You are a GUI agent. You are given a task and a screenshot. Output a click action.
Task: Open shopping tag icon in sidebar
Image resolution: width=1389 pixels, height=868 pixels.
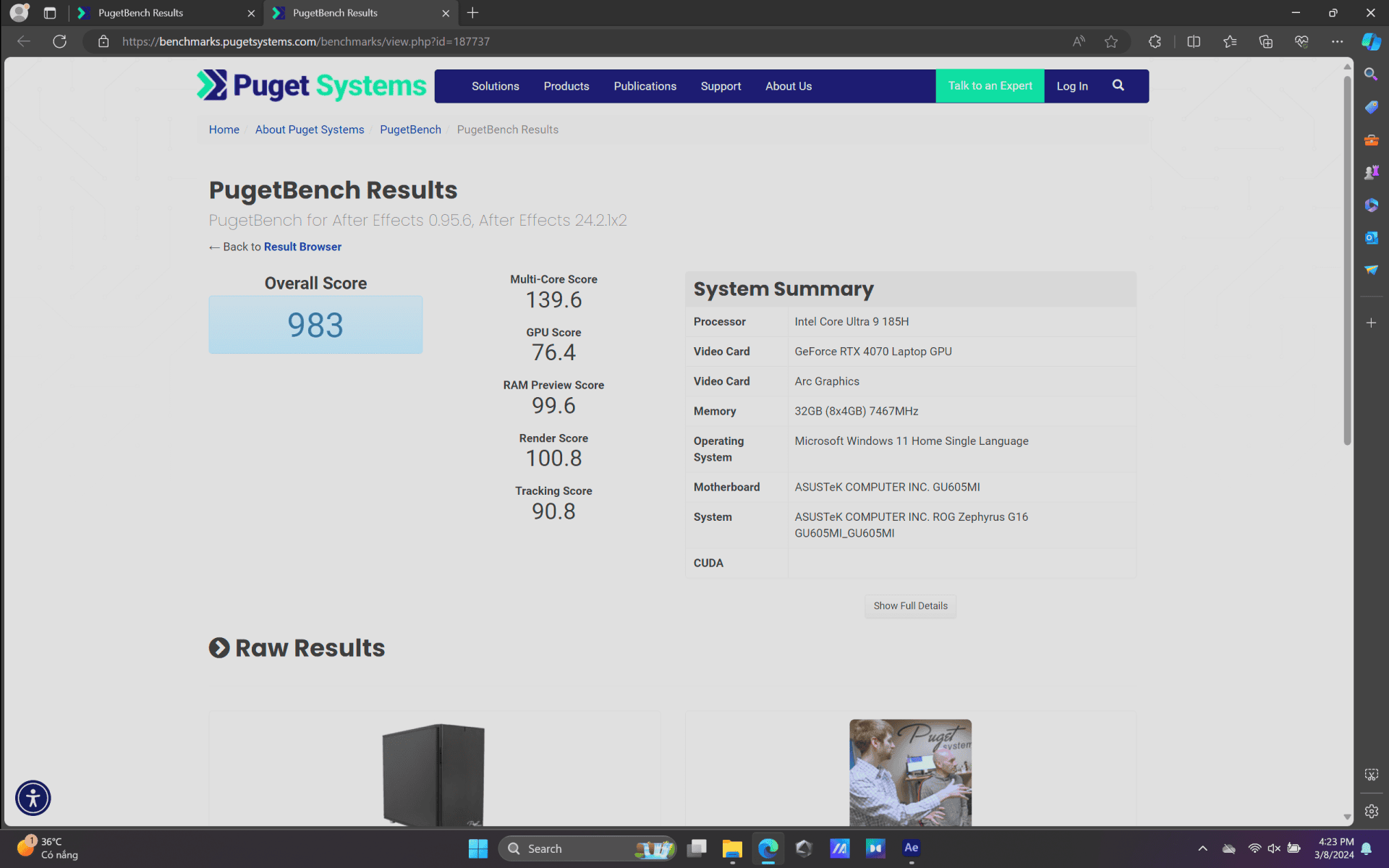[x=1371, y=107]
